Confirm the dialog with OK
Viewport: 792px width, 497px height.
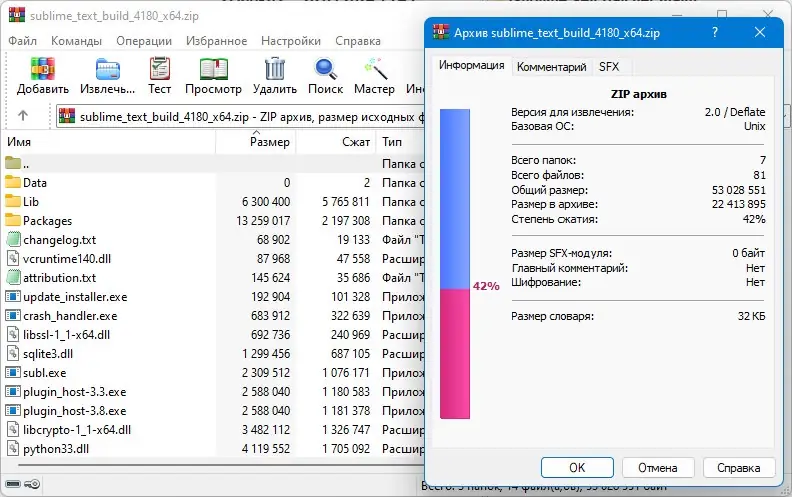577,468
